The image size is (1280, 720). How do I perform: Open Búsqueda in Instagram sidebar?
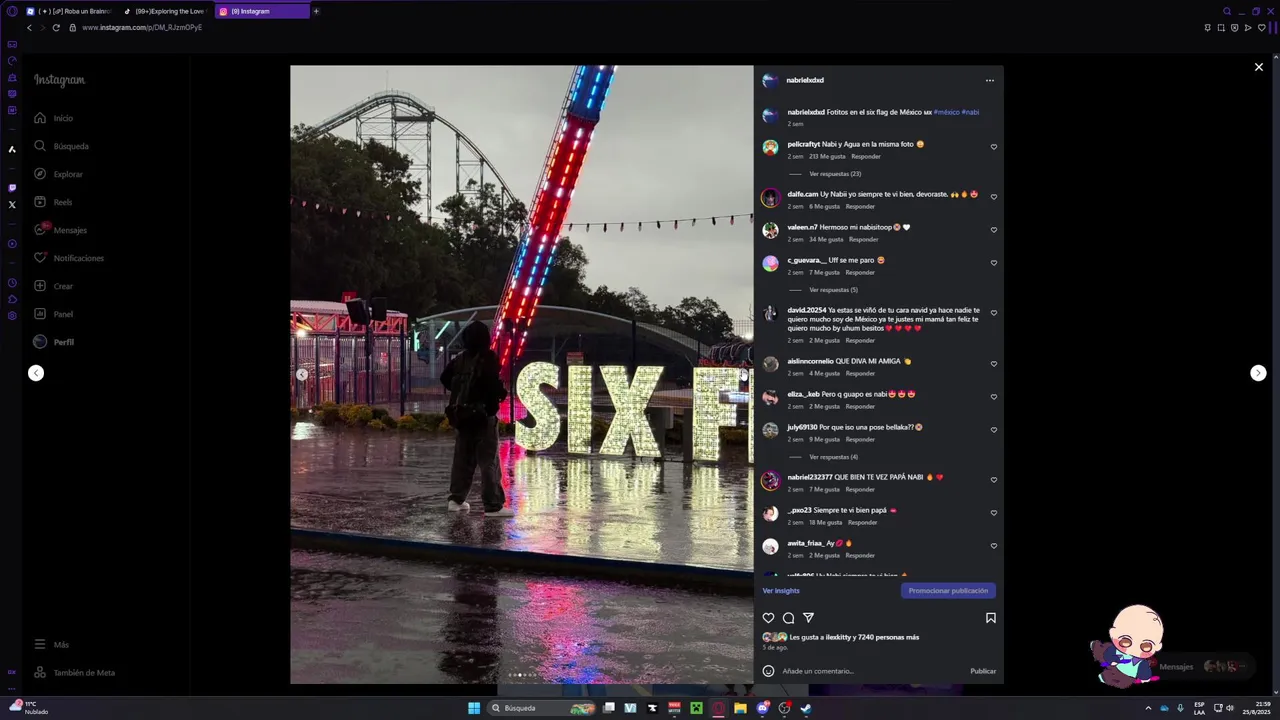[x=62, y=146]
